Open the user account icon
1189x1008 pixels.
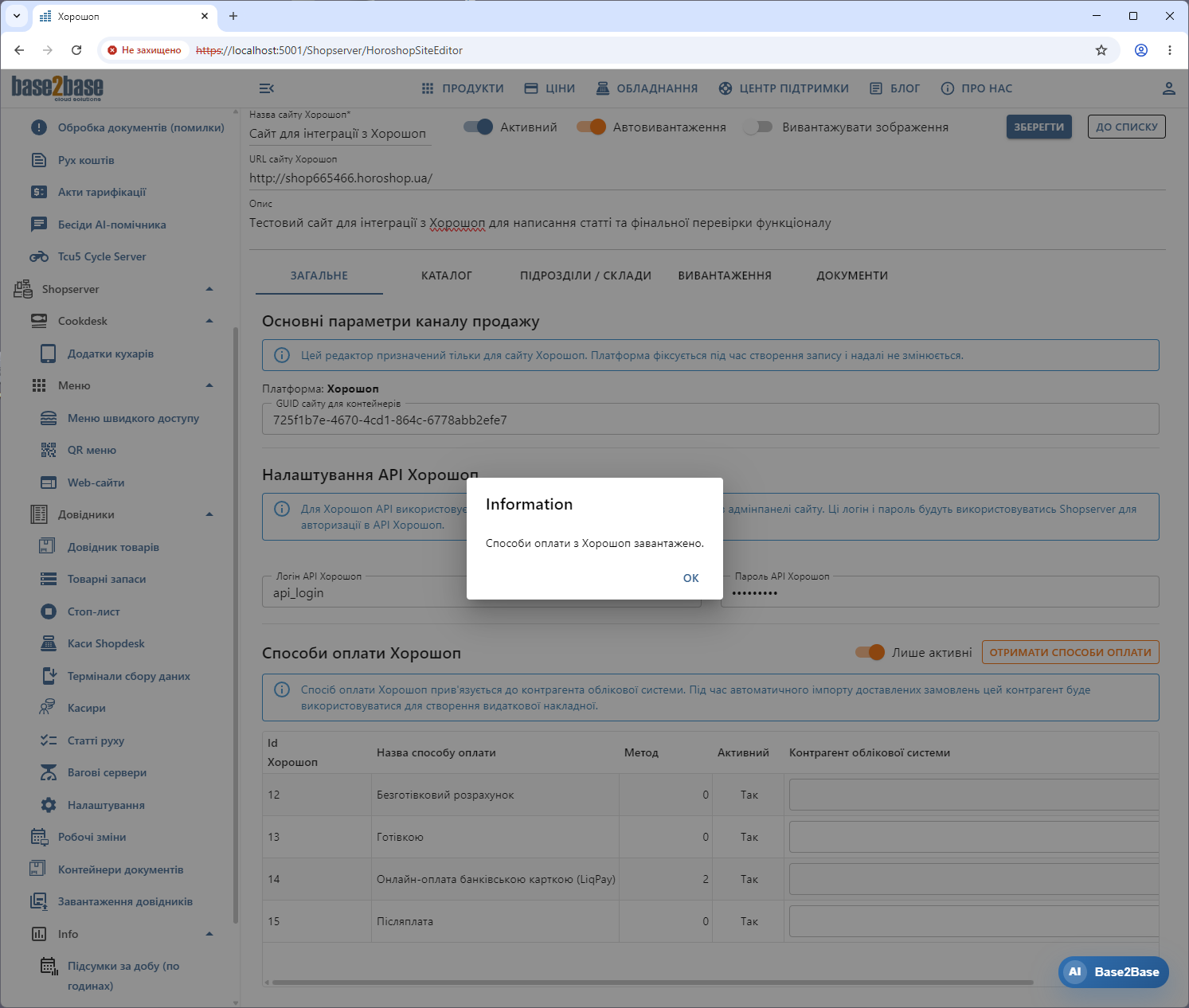tap(1168, 88)
